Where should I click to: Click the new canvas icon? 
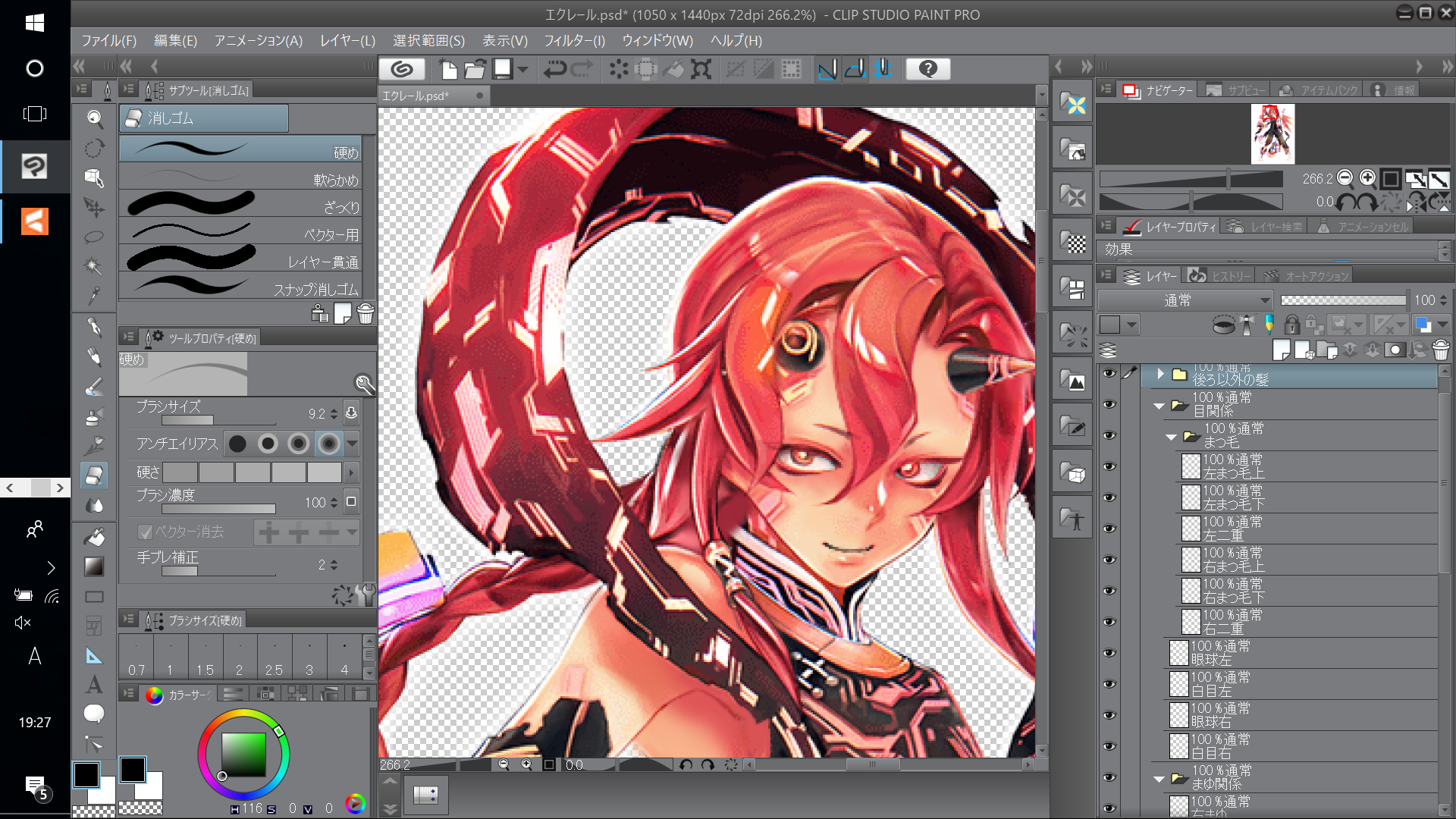[x=448, y=70]
